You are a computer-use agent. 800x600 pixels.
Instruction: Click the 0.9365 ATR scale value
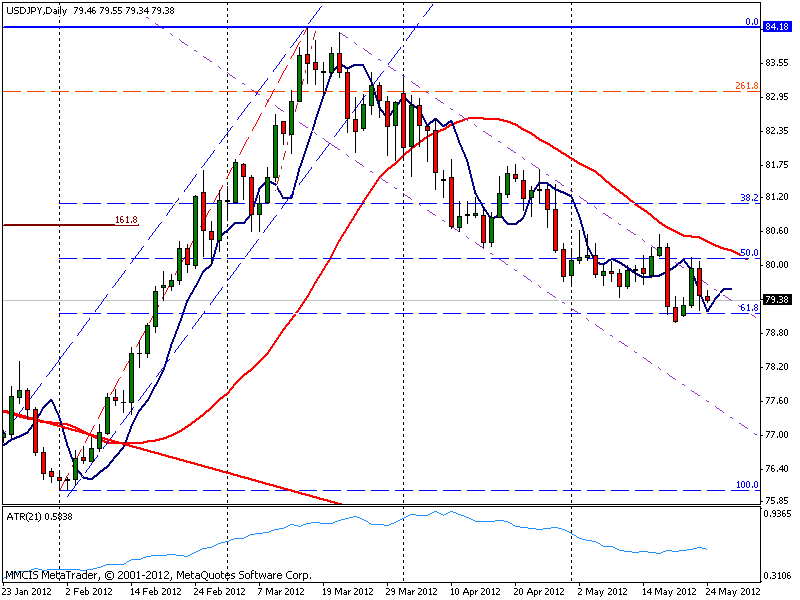coord(777,514)
